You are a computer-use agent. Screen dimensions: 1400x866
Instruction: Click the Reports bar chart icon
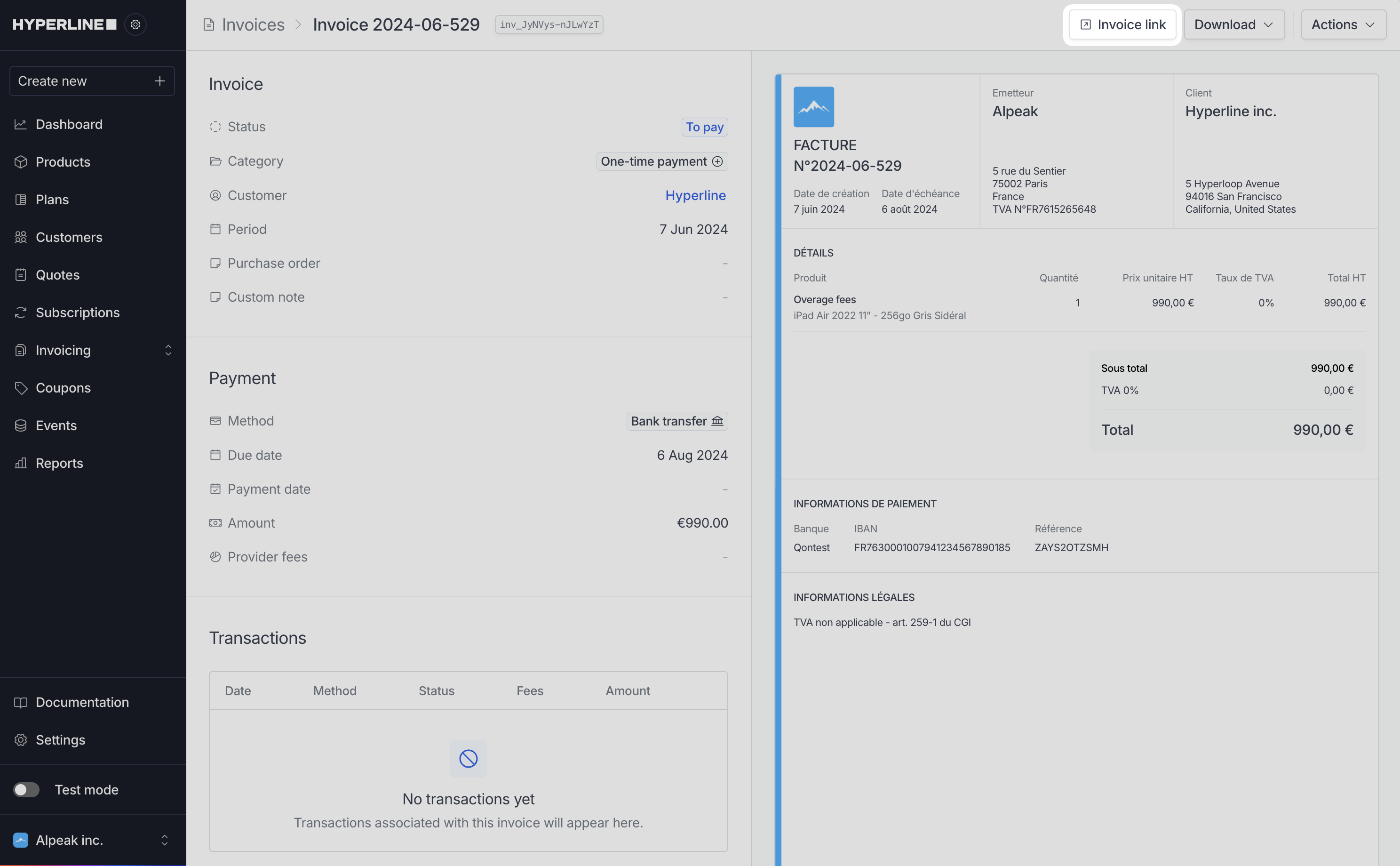[x=21, y=463]
